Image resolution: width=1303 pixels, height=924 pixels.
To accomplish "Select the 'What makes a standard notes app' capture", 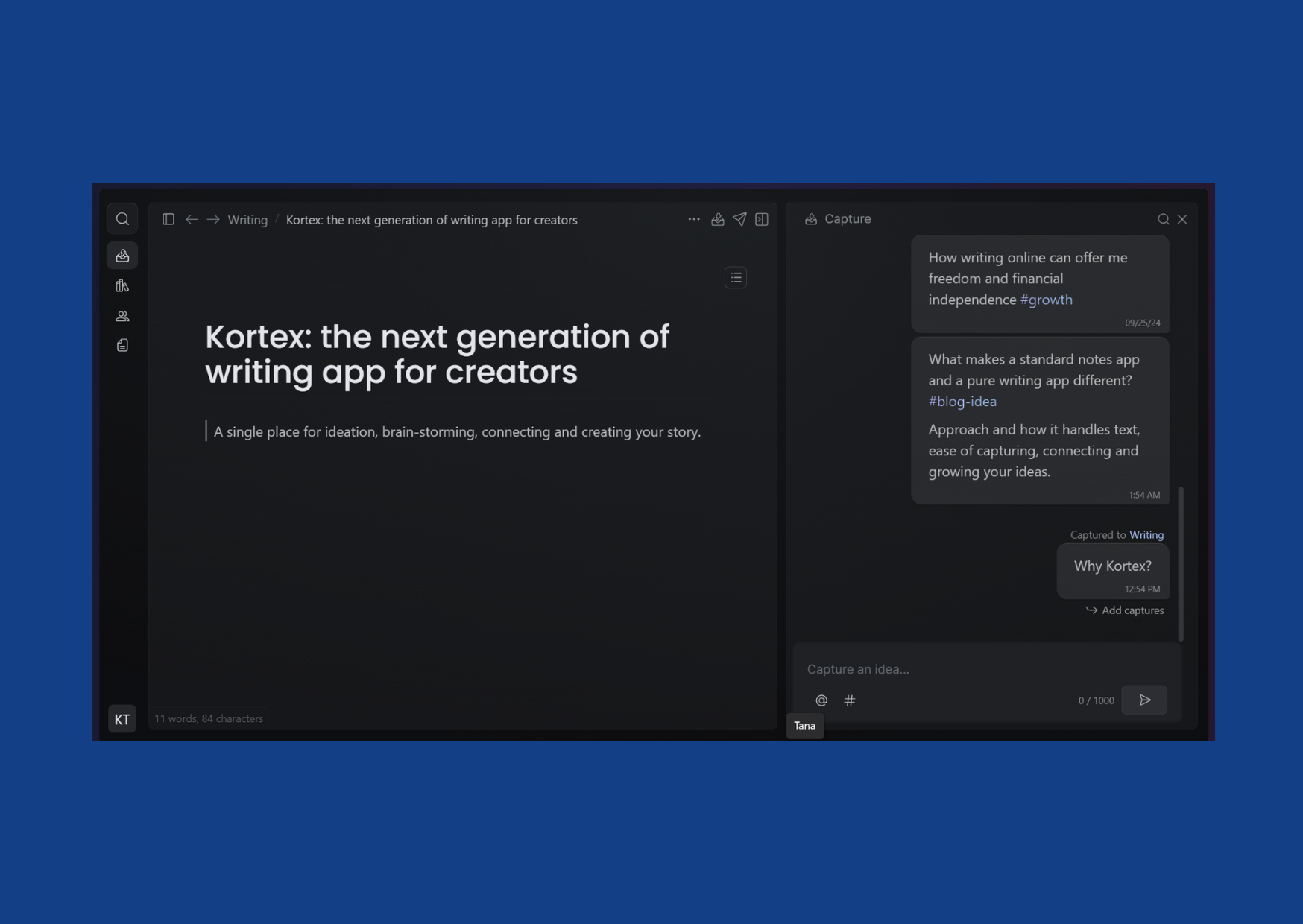I will point(1040,421).
